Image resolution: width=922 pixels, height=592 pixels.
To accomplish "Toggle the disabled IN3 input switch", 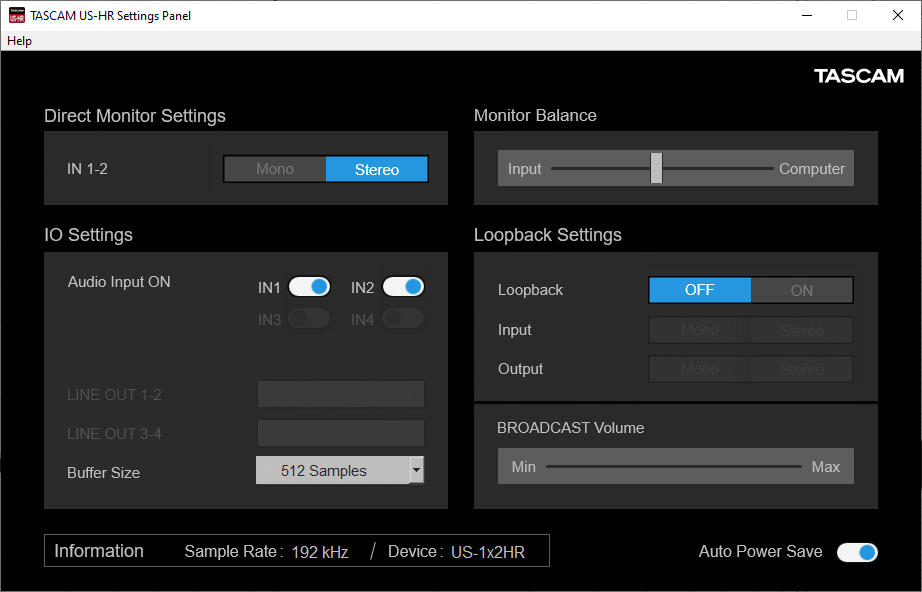I will [309, 319].
